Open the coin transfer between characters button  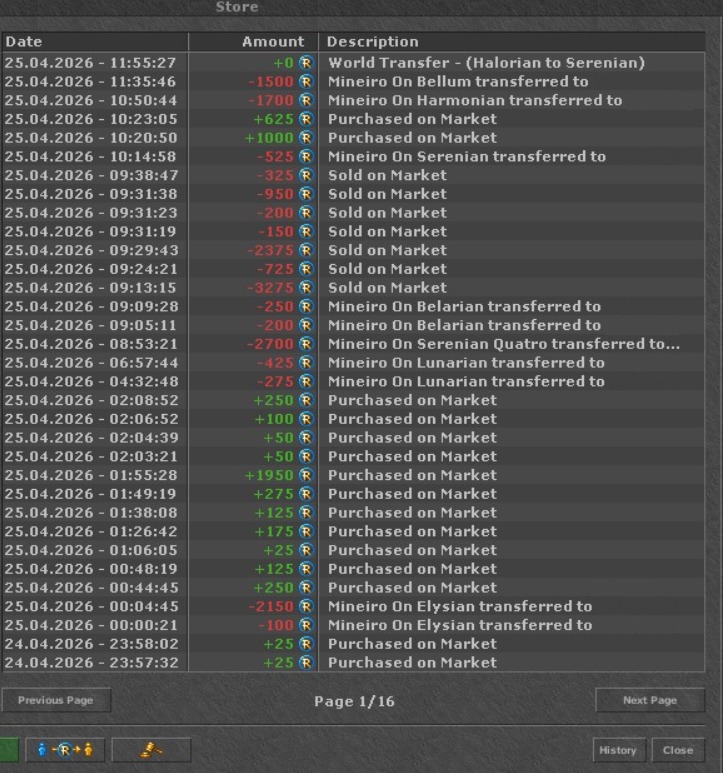[65, 750]
